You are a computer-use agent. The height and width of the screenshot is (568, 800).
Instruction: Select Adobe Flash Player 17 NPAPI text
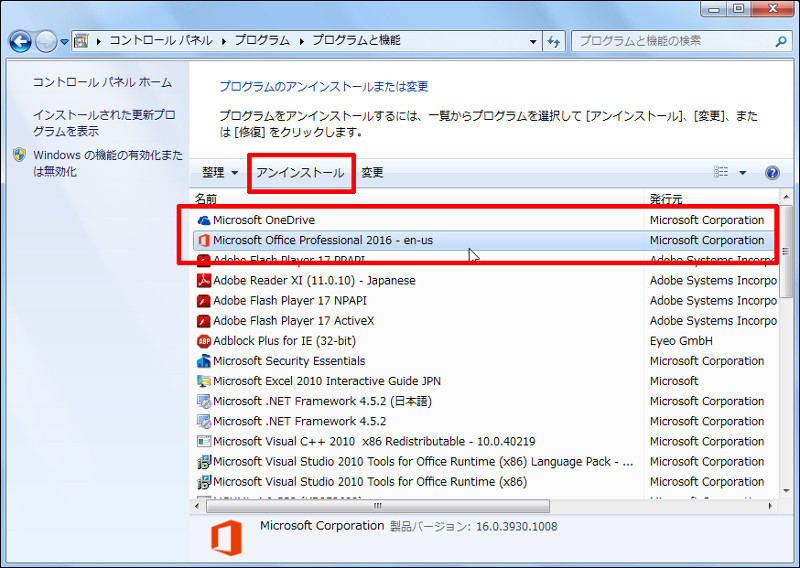(290, 301)
